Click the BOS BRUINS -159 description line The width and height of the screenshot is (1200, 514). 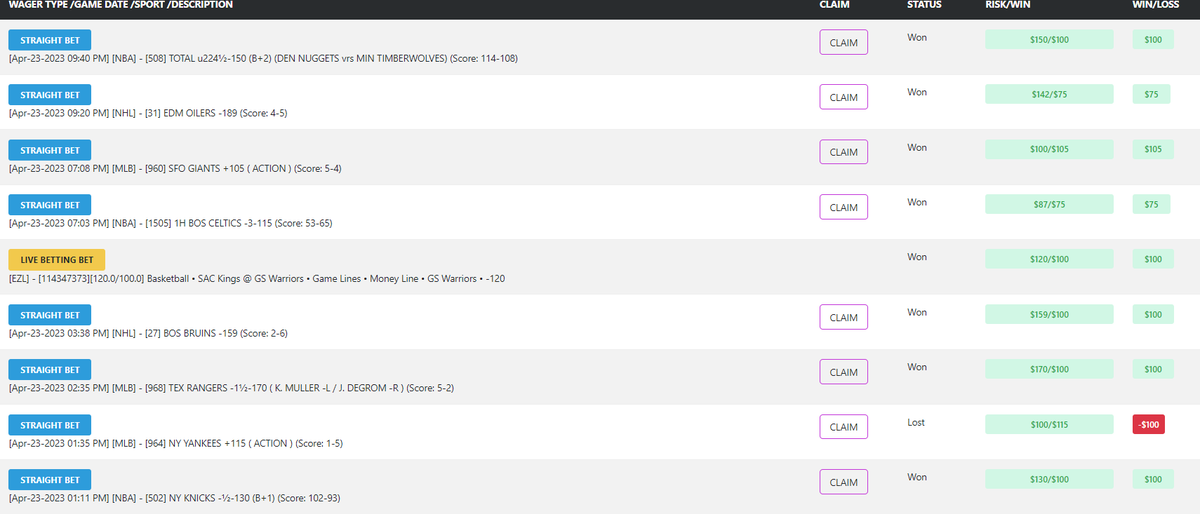(149, 334)
